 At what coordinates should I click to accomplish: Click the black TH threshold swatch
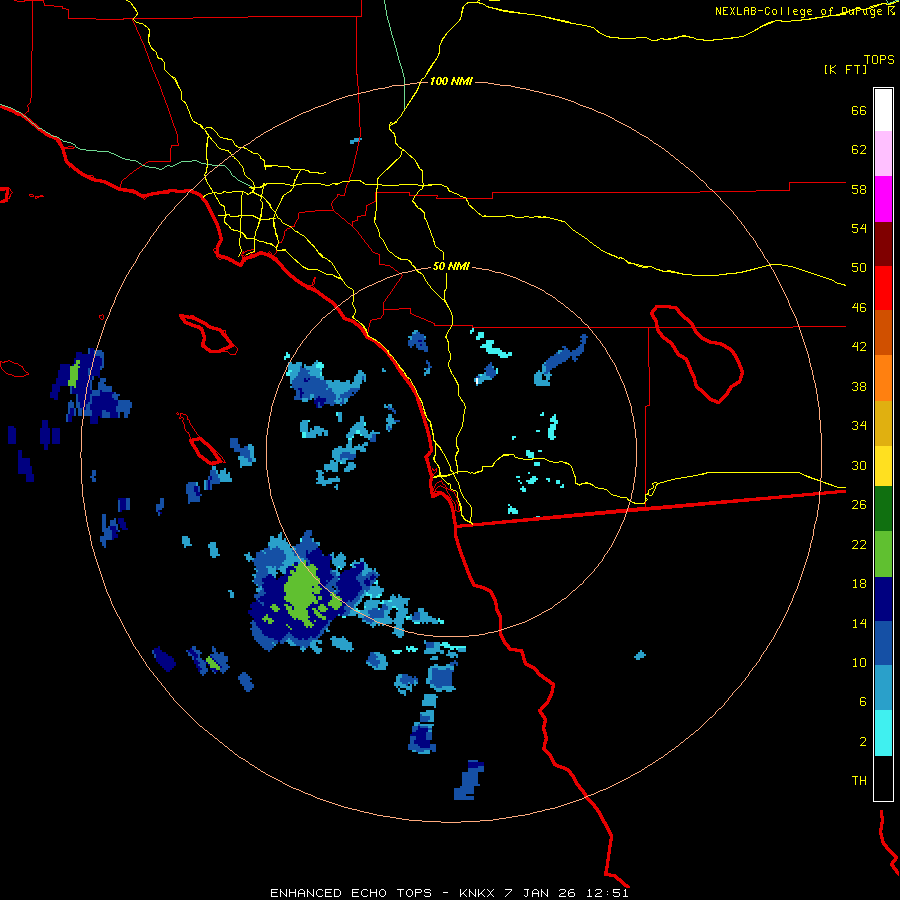coord(883,778)
